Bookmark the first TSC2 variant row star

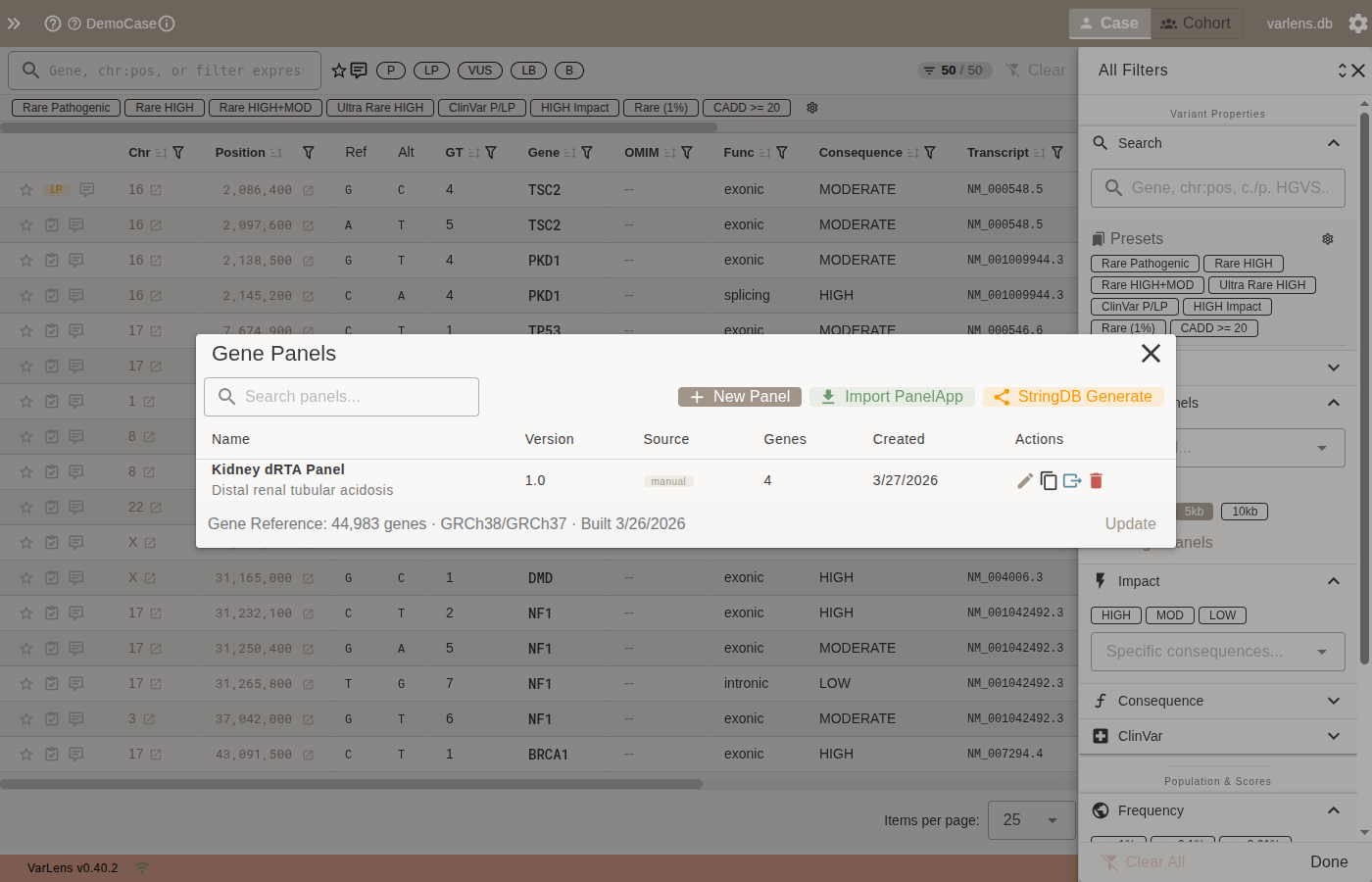pyautogui.click(x=25, y=189)
